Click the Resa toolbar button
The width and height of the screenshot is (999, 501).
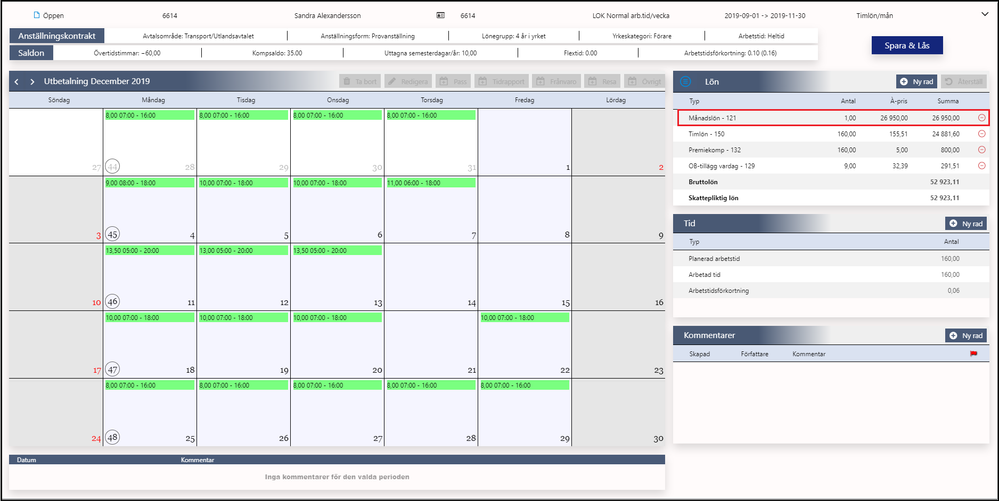[x=602, y=82]
